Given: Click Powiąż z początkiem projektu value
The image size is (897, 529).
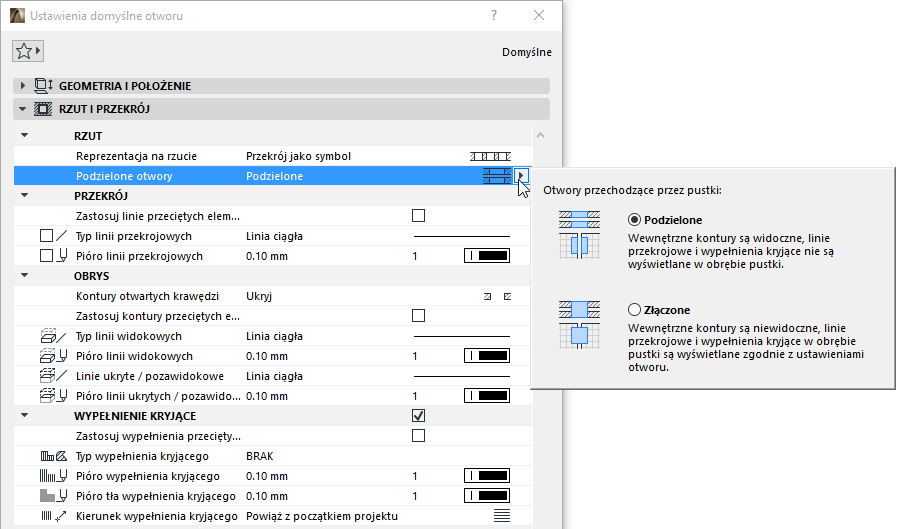Looking at the screenshot, I should pos(322,516).
